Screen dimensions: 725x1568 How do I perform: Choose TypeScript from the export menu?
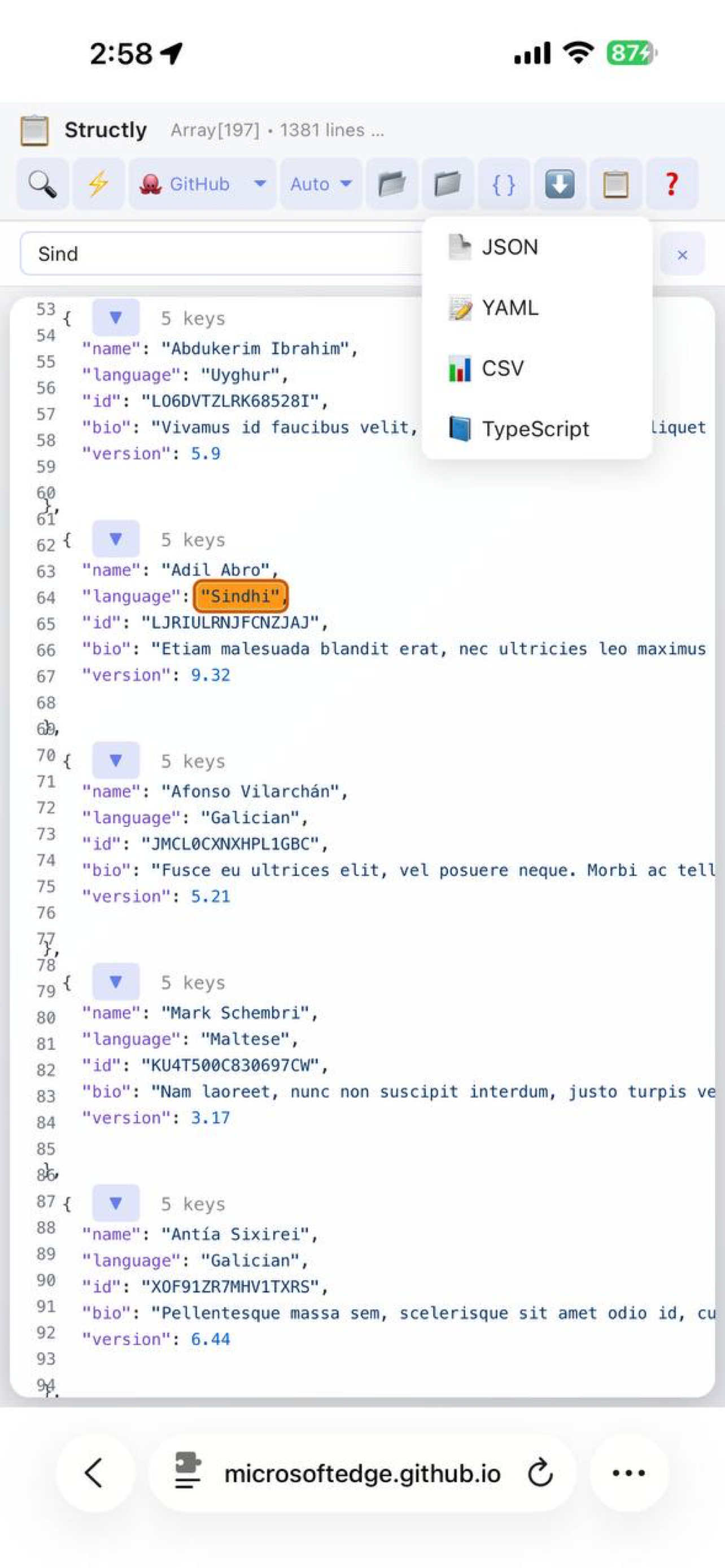tap(537, 429)
